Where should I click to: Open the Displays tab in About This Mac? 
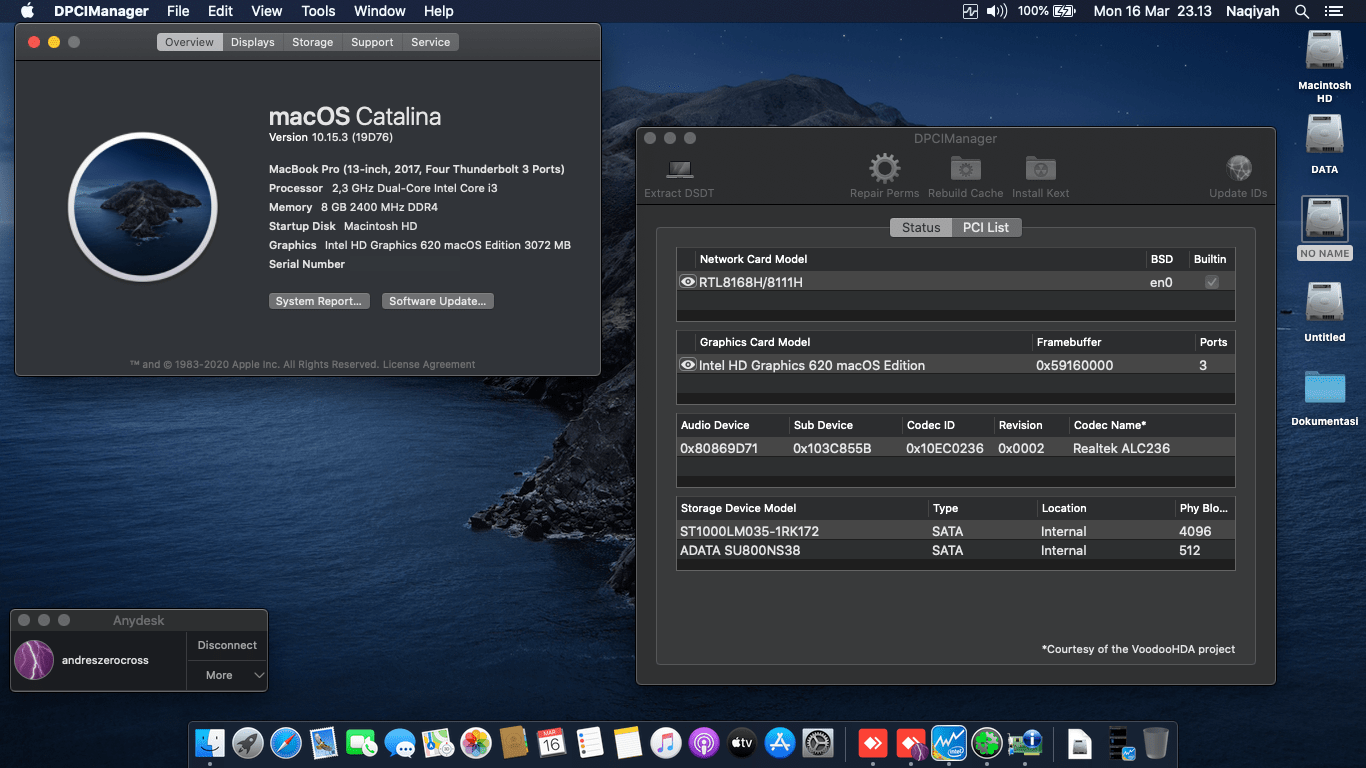253,42
